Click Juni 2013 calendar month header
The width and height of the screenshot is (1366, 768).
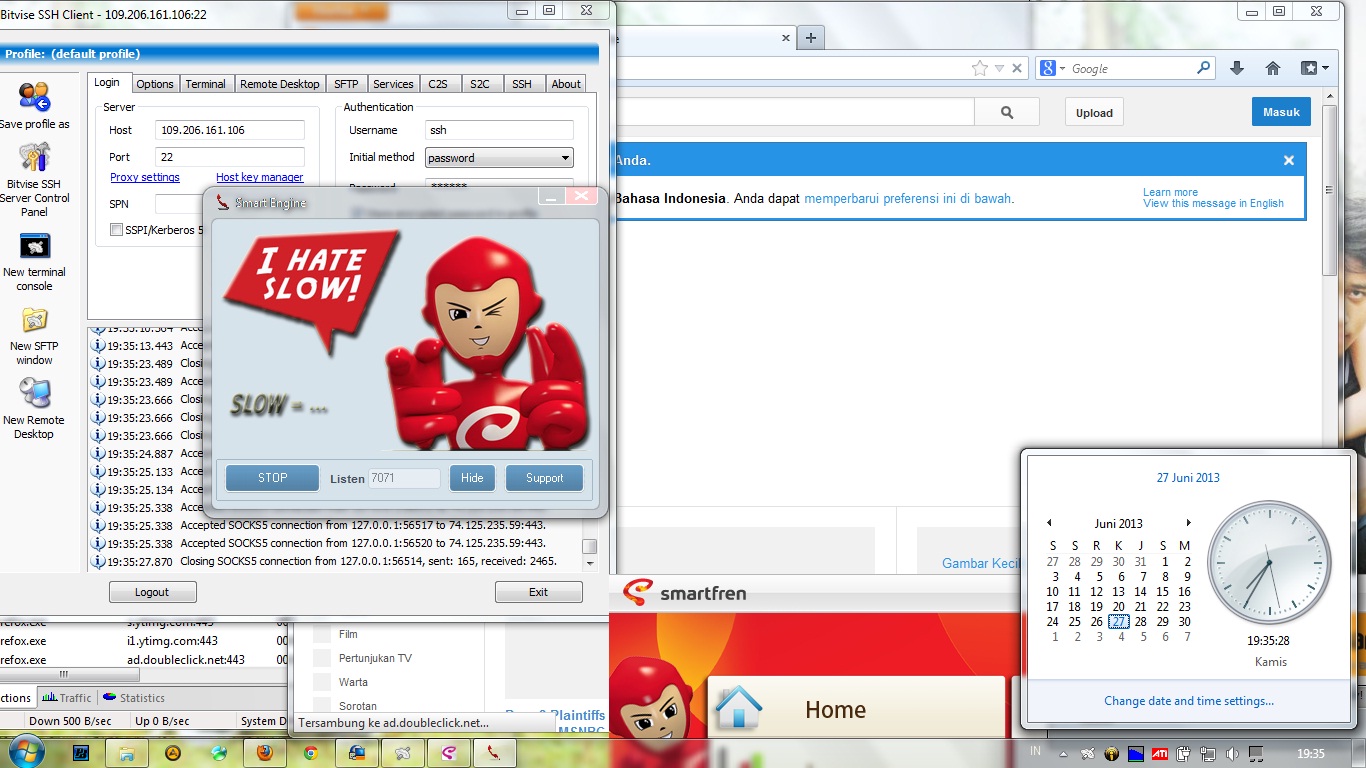click(x=1118, y=523)
